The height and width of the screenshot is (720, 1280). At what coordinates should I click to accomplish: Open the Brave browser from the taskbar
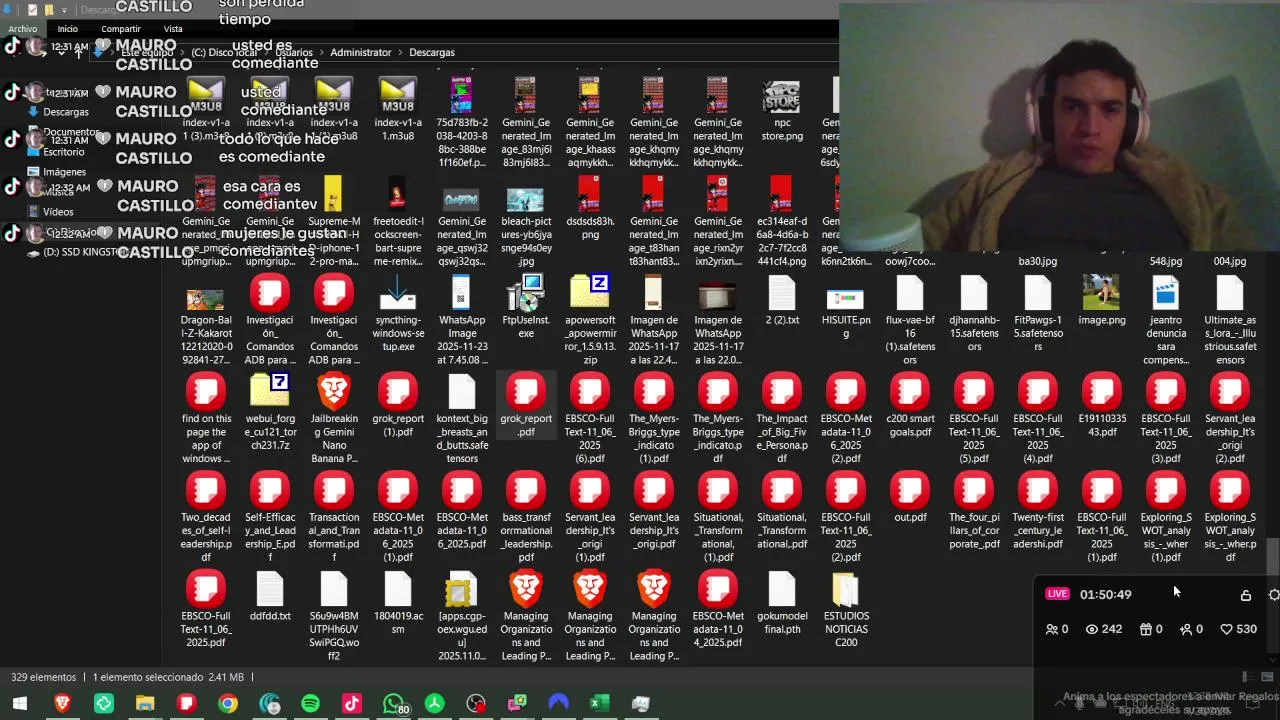pyautogui.click(x=62, y=704)
